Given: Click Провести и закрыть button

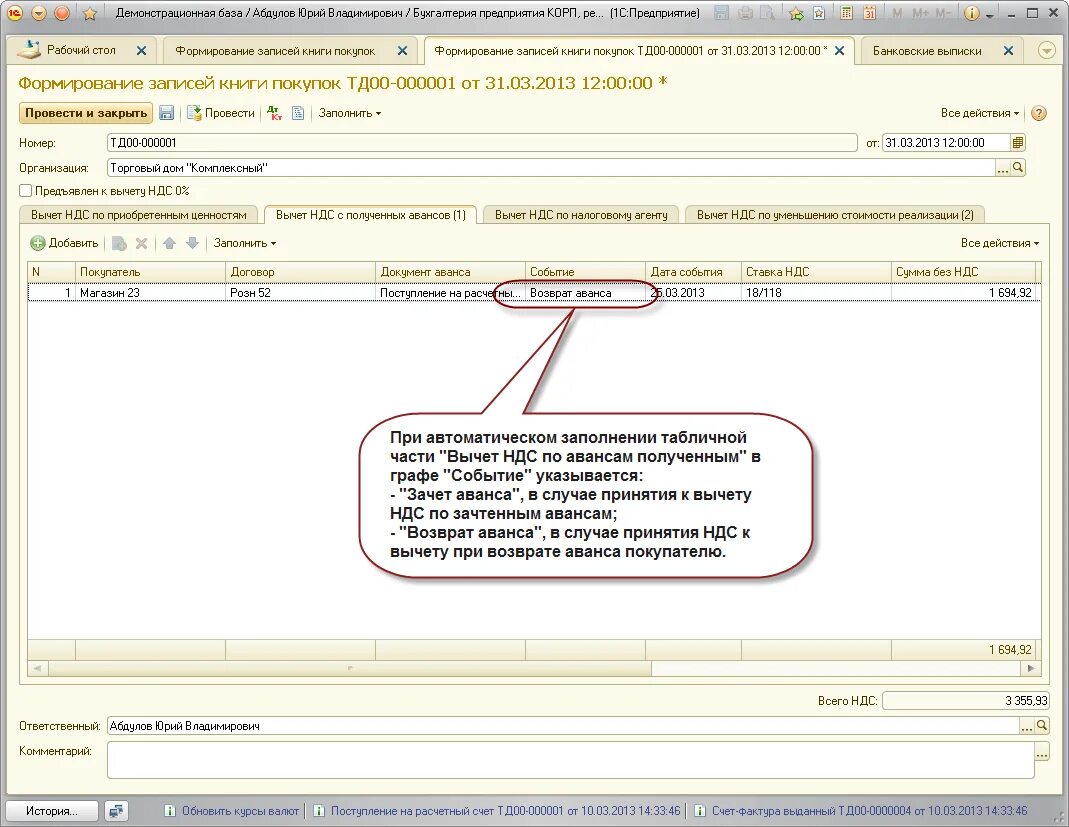Looking at the screenshot, I should (86, 113).
